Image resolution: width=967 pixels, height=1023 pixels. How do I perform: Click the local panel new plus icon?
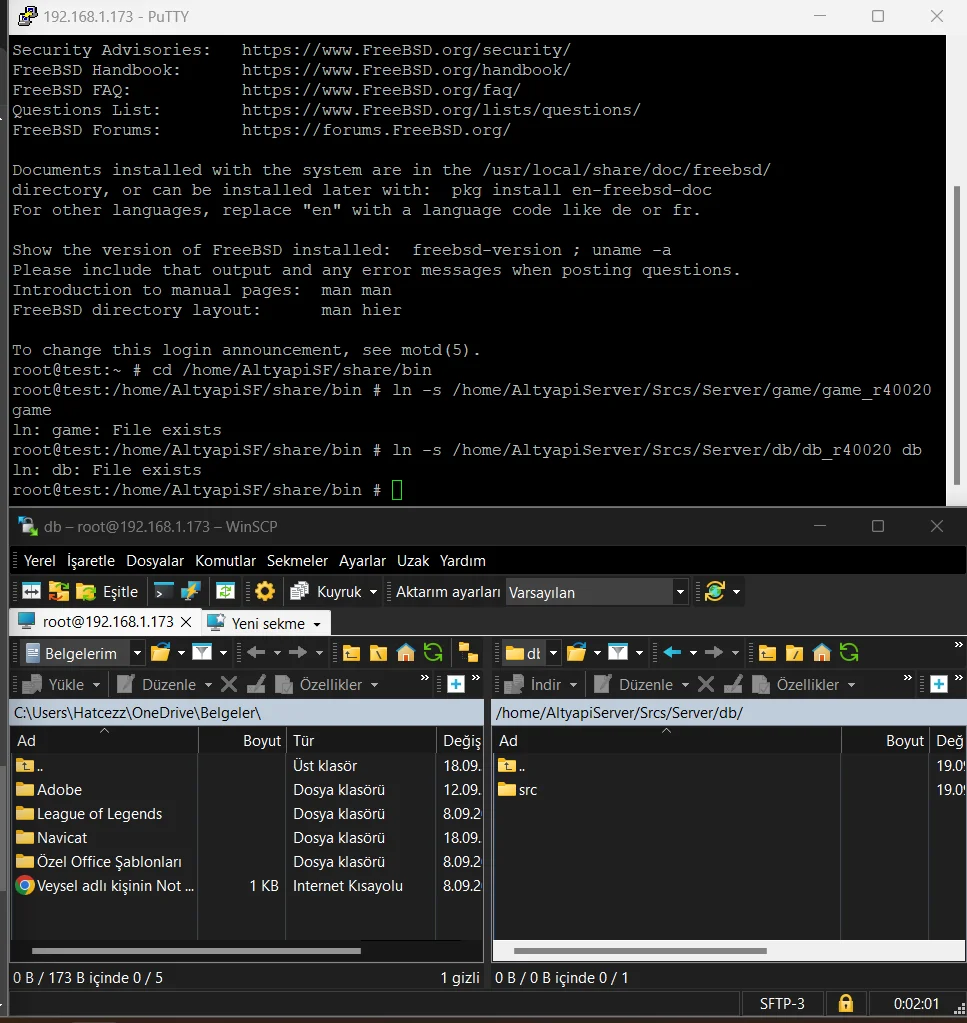[455, 684]
